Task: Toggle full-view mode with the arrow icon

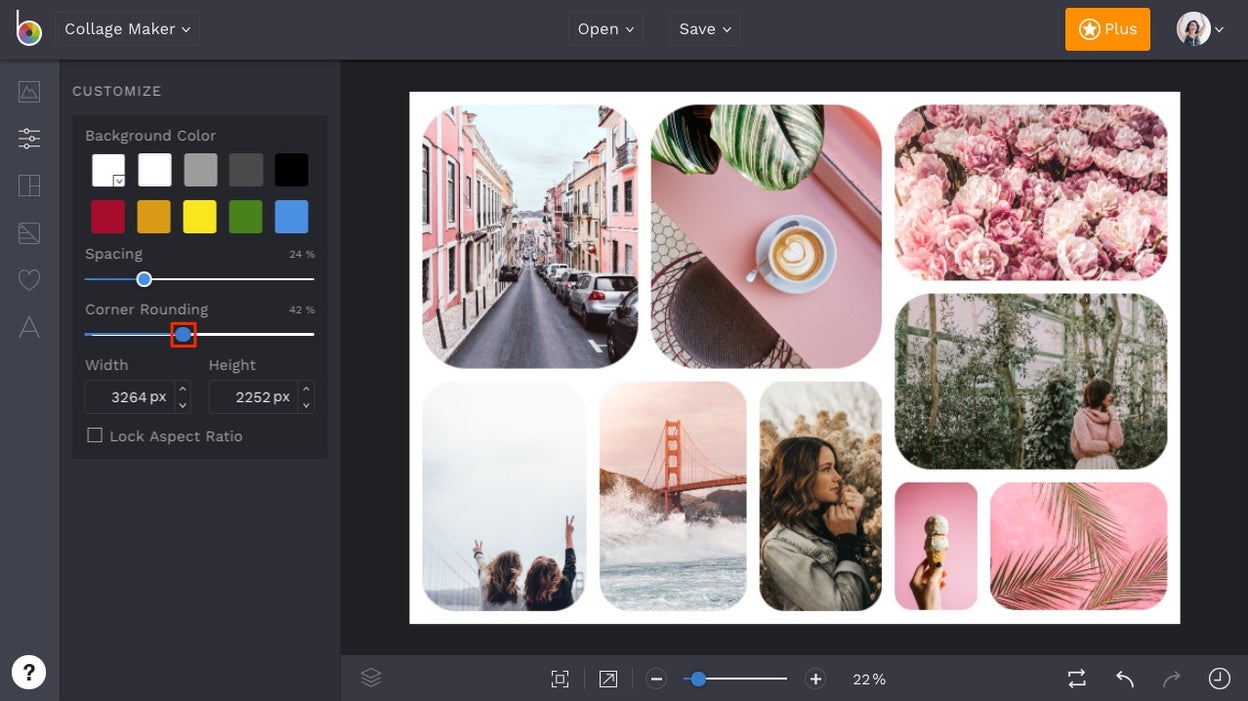Action: [x=606, y=678]
